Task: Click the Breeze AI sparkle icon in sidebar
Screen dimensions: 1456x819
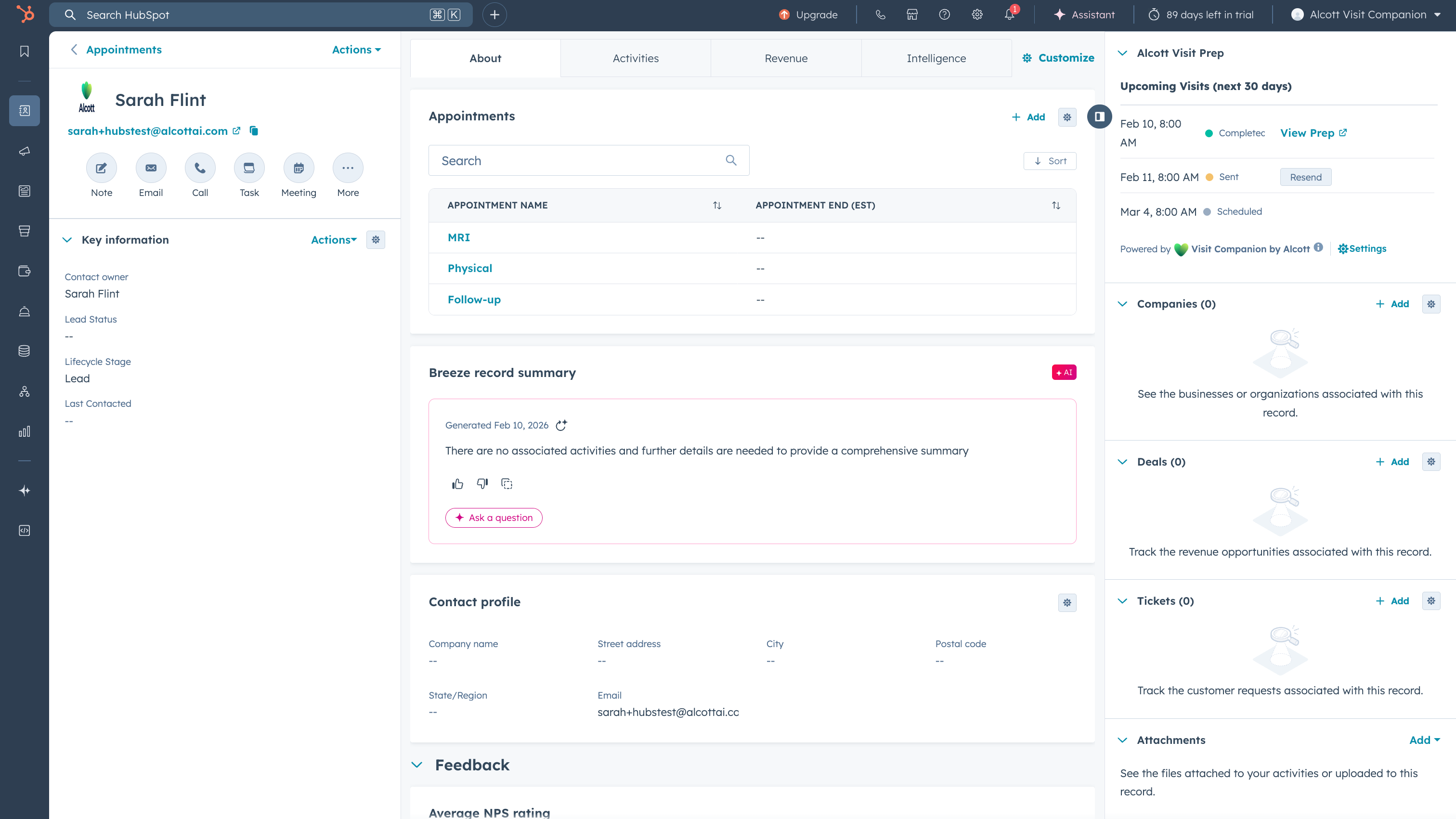Action: point(24,491)
